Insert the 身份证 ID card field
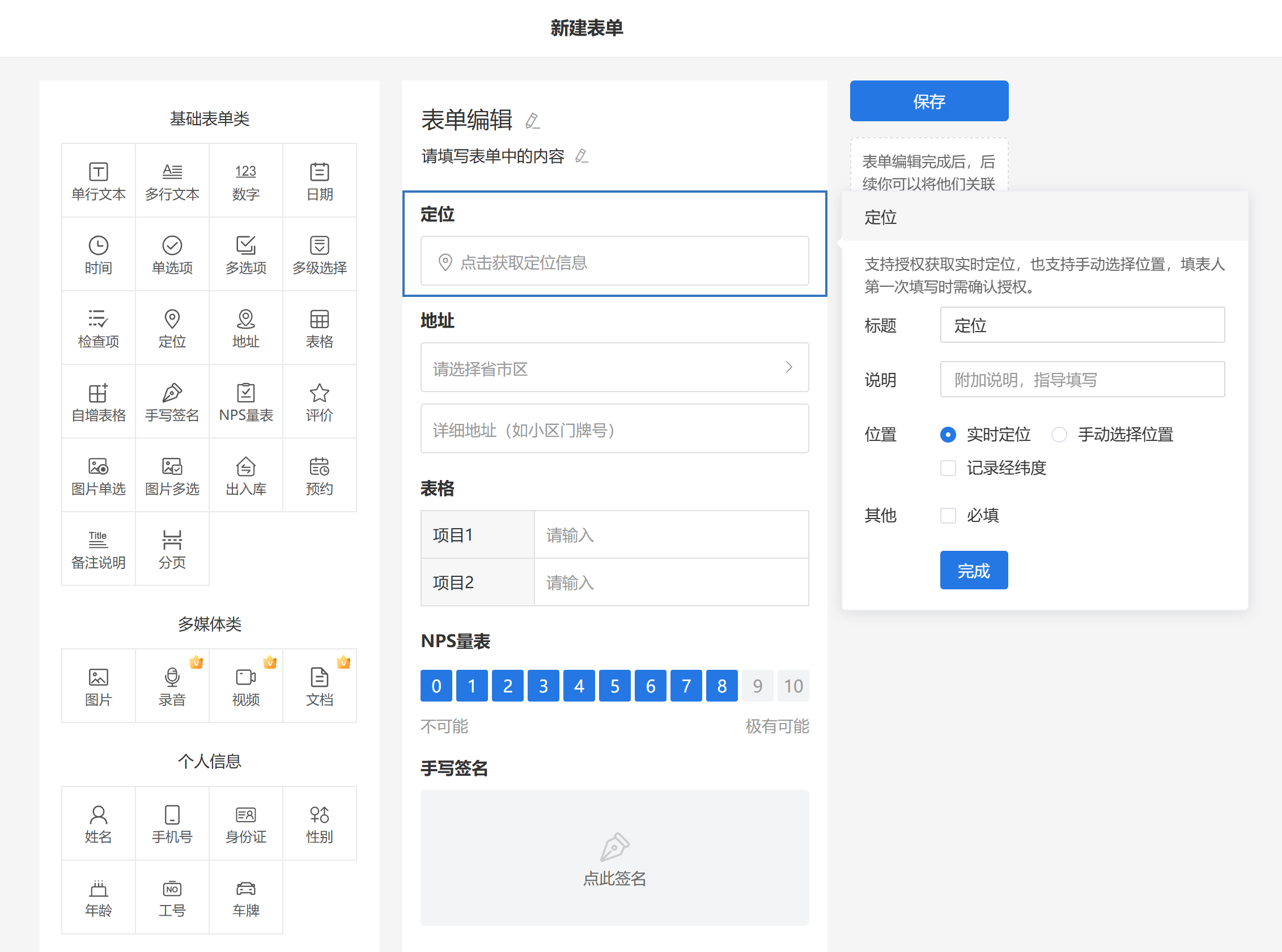Image resolution: width=1282 pixels, height=952 pixels. 245,823
